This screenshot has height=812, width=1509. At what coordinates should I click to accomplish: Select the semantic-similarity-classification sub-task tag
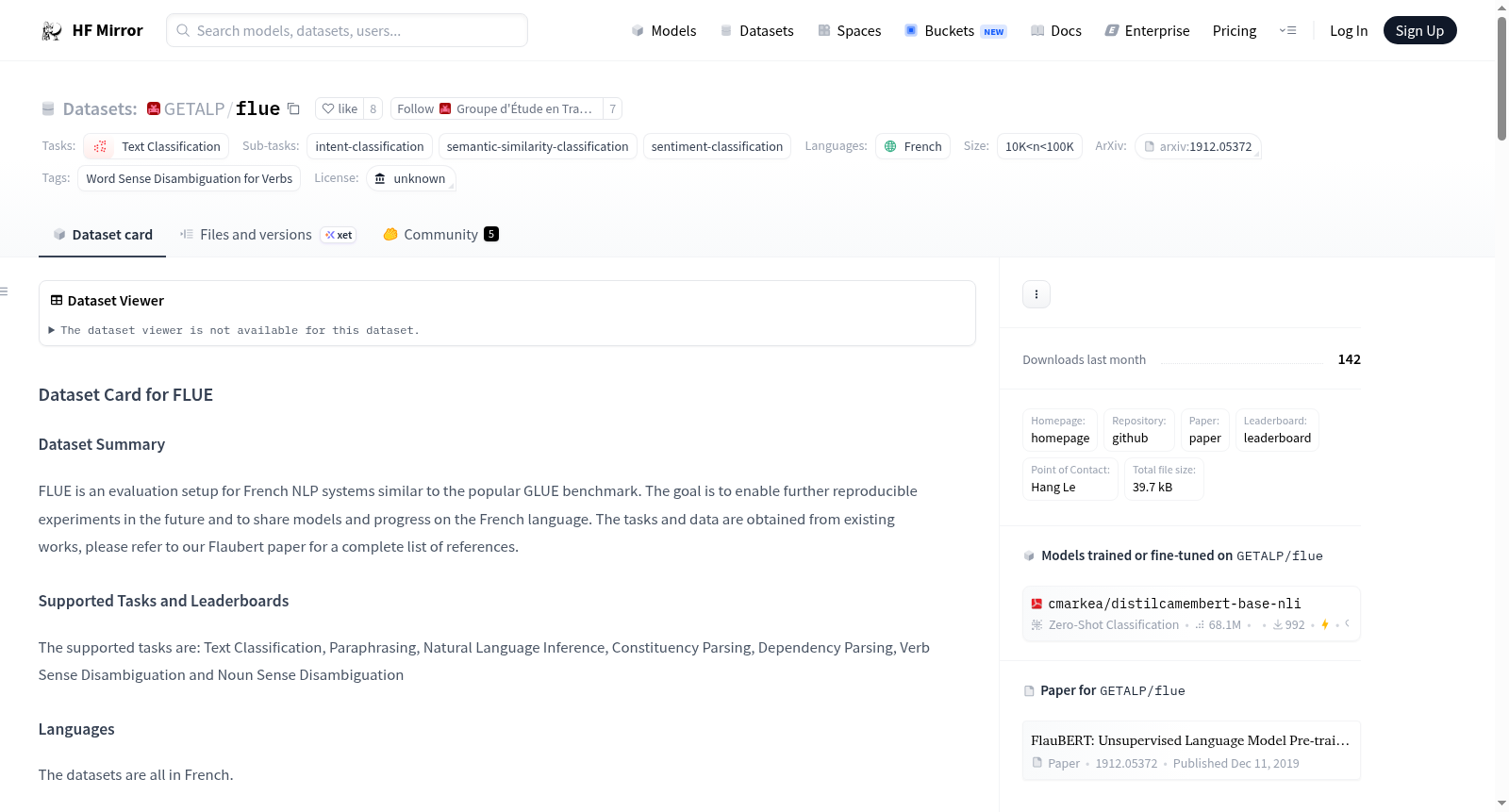[x=538, y=146]
